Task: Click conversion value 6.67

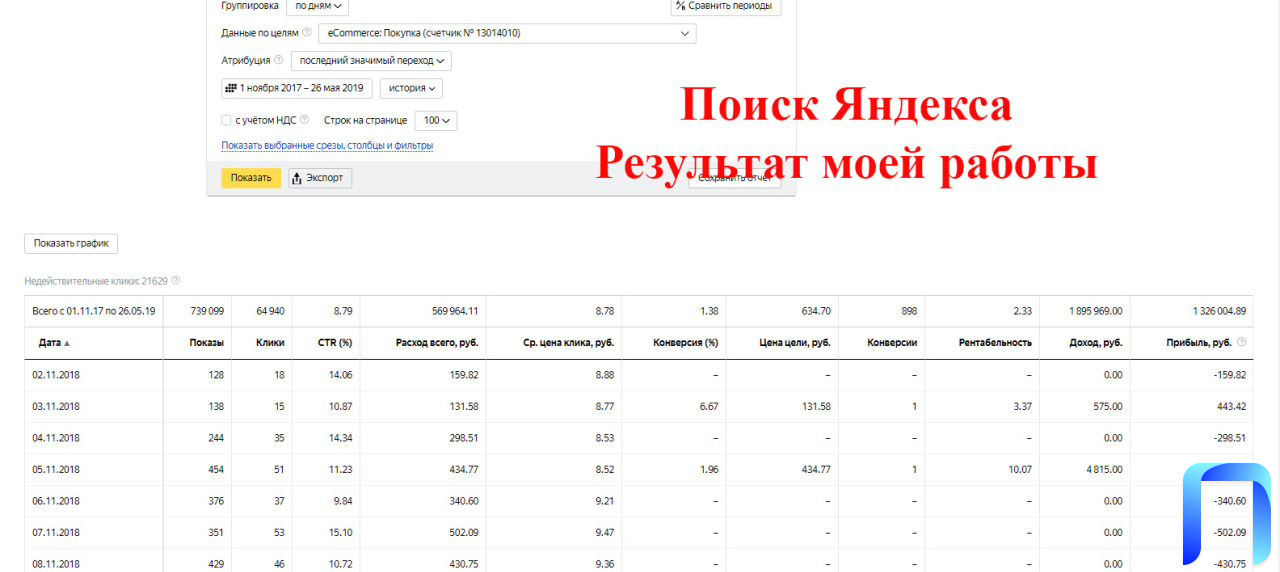Action: (709, 406)
